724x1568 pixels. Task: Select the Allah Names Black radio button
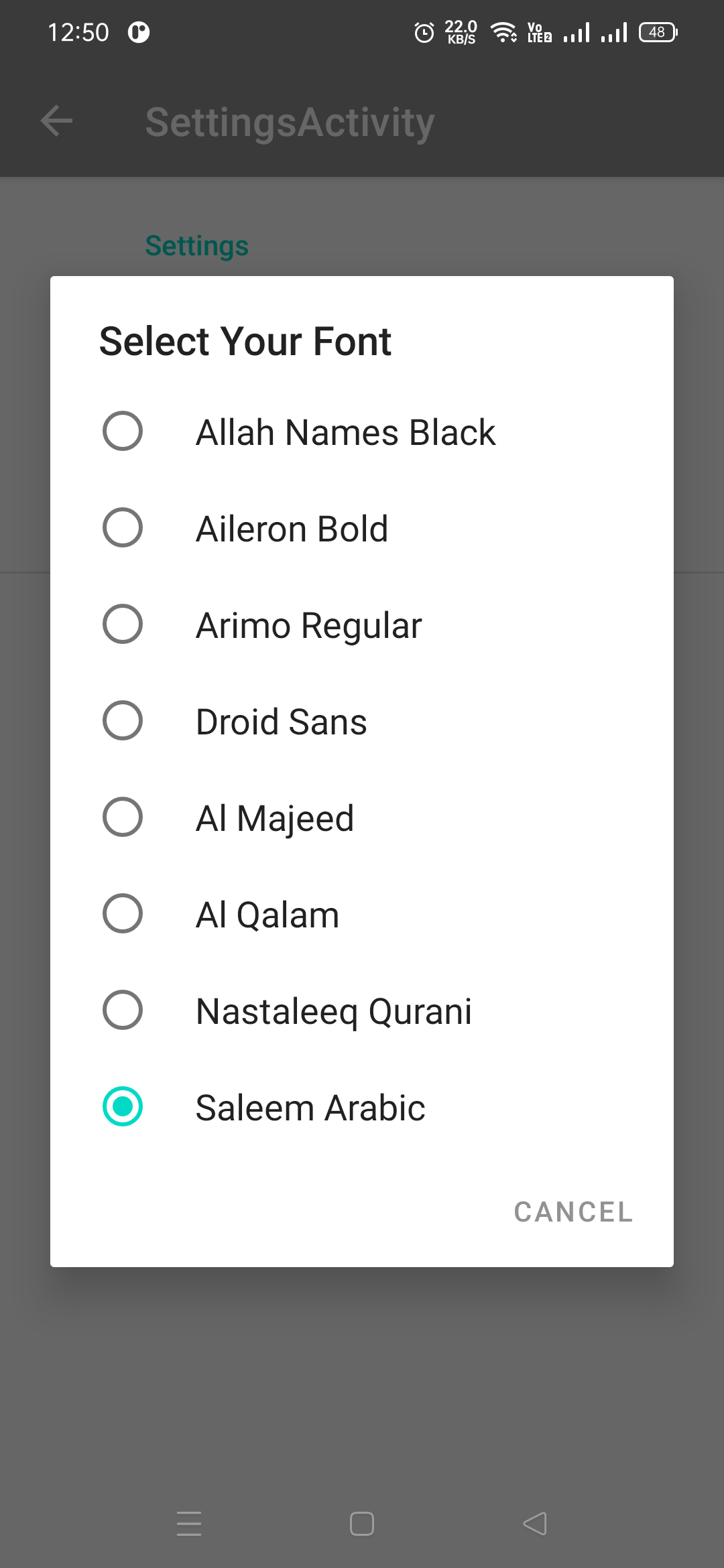click(123, 431)
